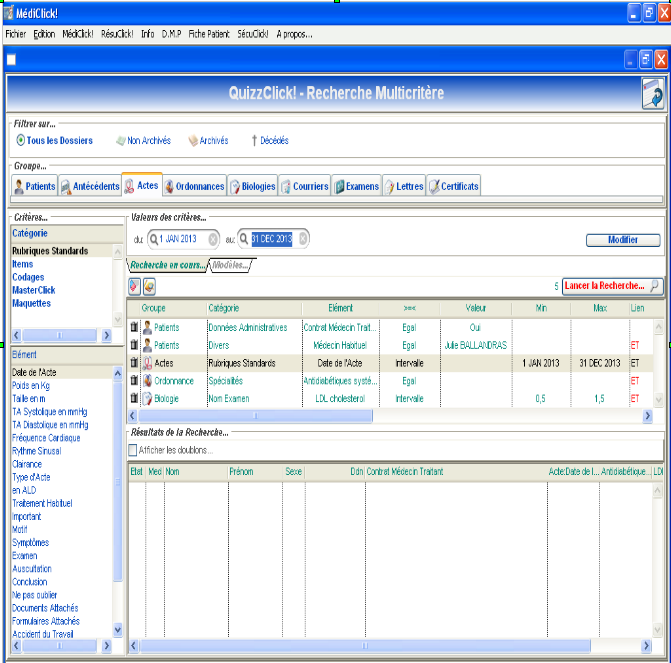Select 'Poids en Kg' element

click(x=31, y=385)
